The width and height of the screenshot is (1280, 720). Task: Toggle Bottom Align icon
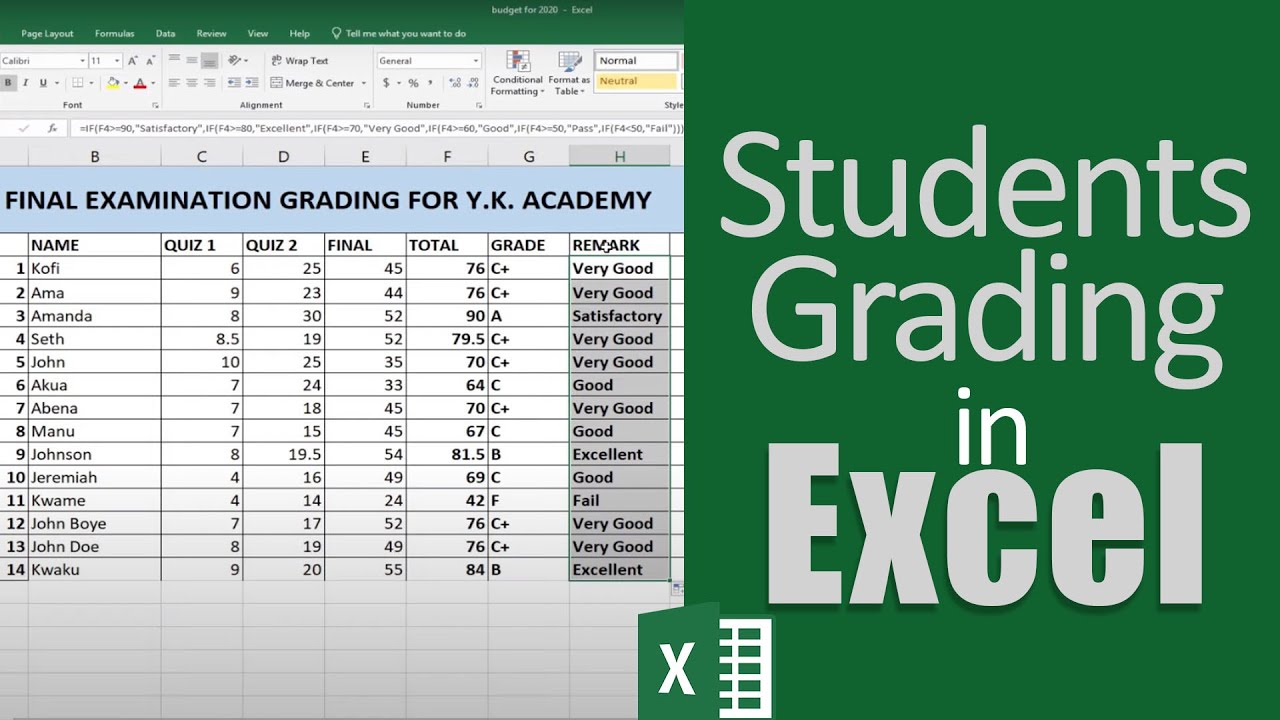pyautogui.click(x=209, y=61)
